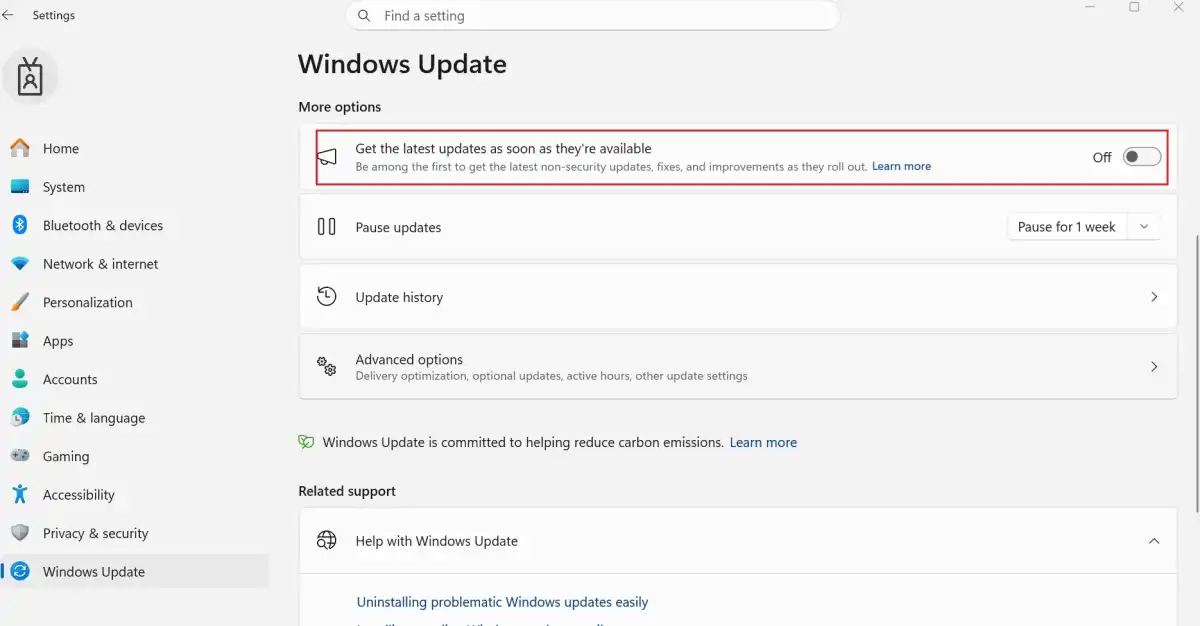Image resolution: width=1200 pixels, height=626 pixels.
Task: Click the Update history clock icon
Action: coord(327,296)
